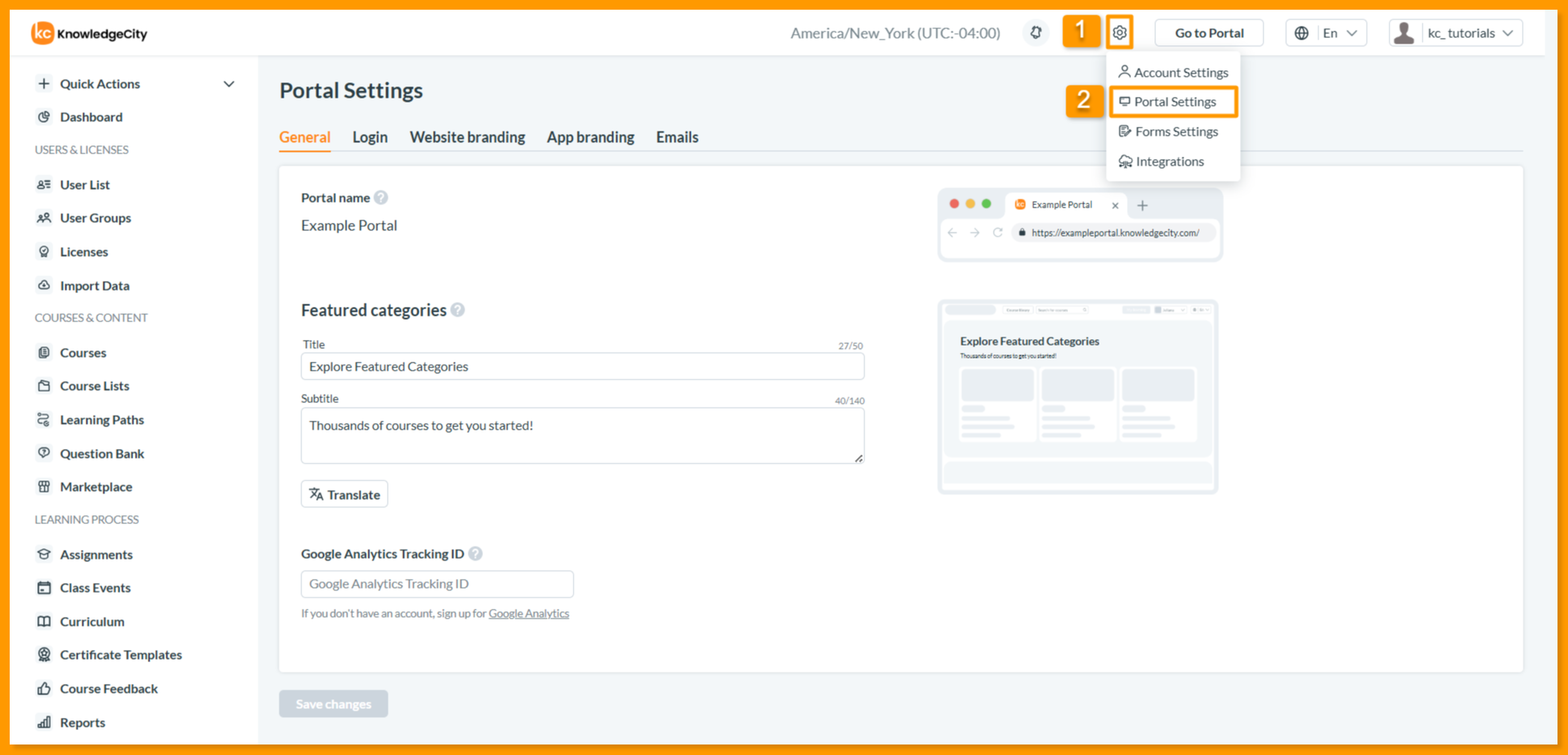Open Course Feedback in sidebar
The width and height of the screenshot is (1568, 755).
(x=108, y=689)
